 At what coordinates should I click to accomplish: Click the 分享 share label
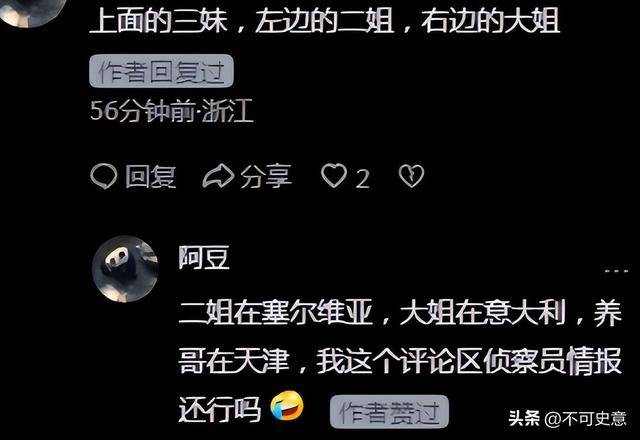point(266,177)
